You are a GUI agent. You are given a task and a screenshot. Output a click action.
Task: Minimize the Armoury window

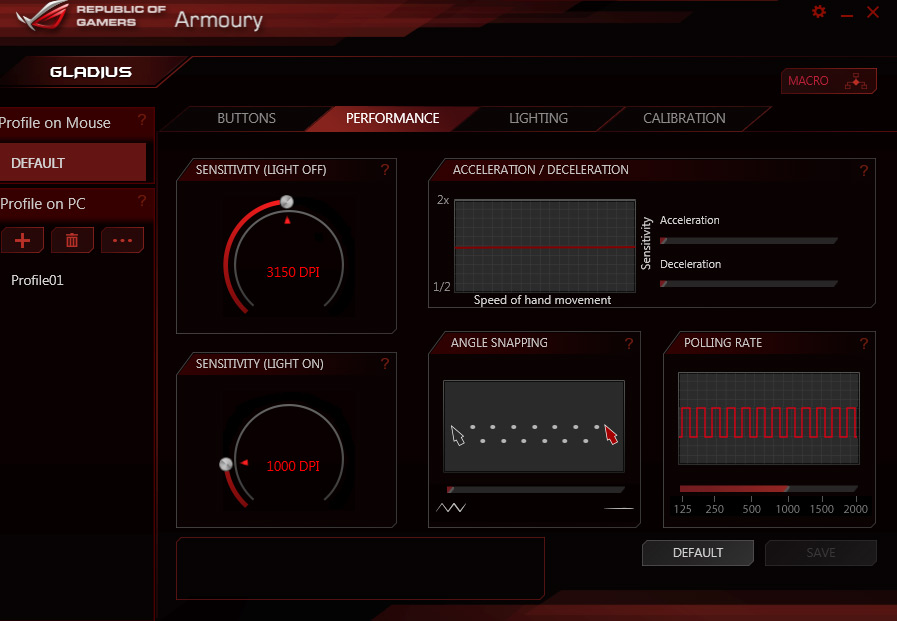coord(847,13)
